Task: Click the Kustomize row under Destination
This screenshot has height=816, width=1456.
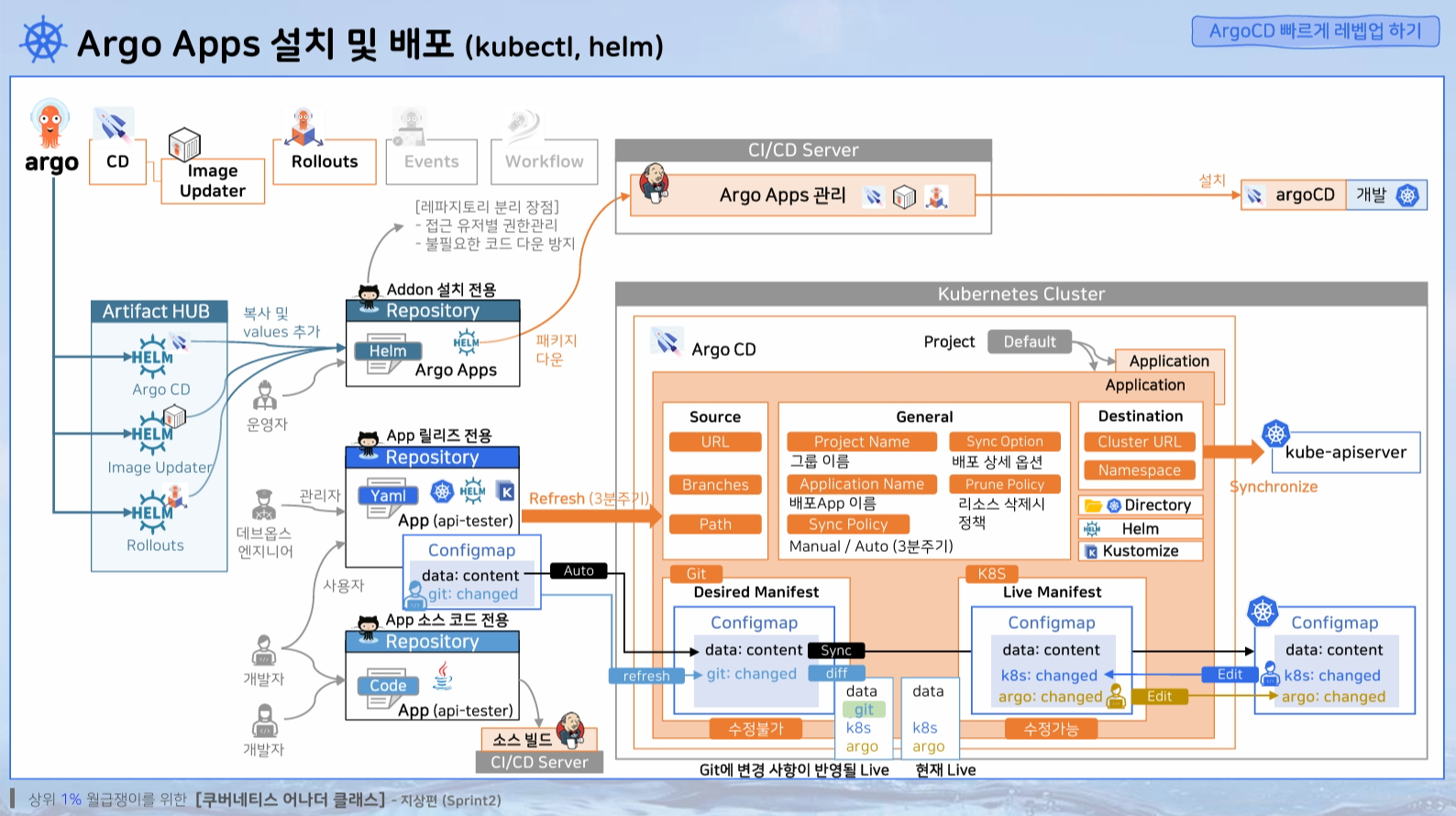Action: (1142, 551)
